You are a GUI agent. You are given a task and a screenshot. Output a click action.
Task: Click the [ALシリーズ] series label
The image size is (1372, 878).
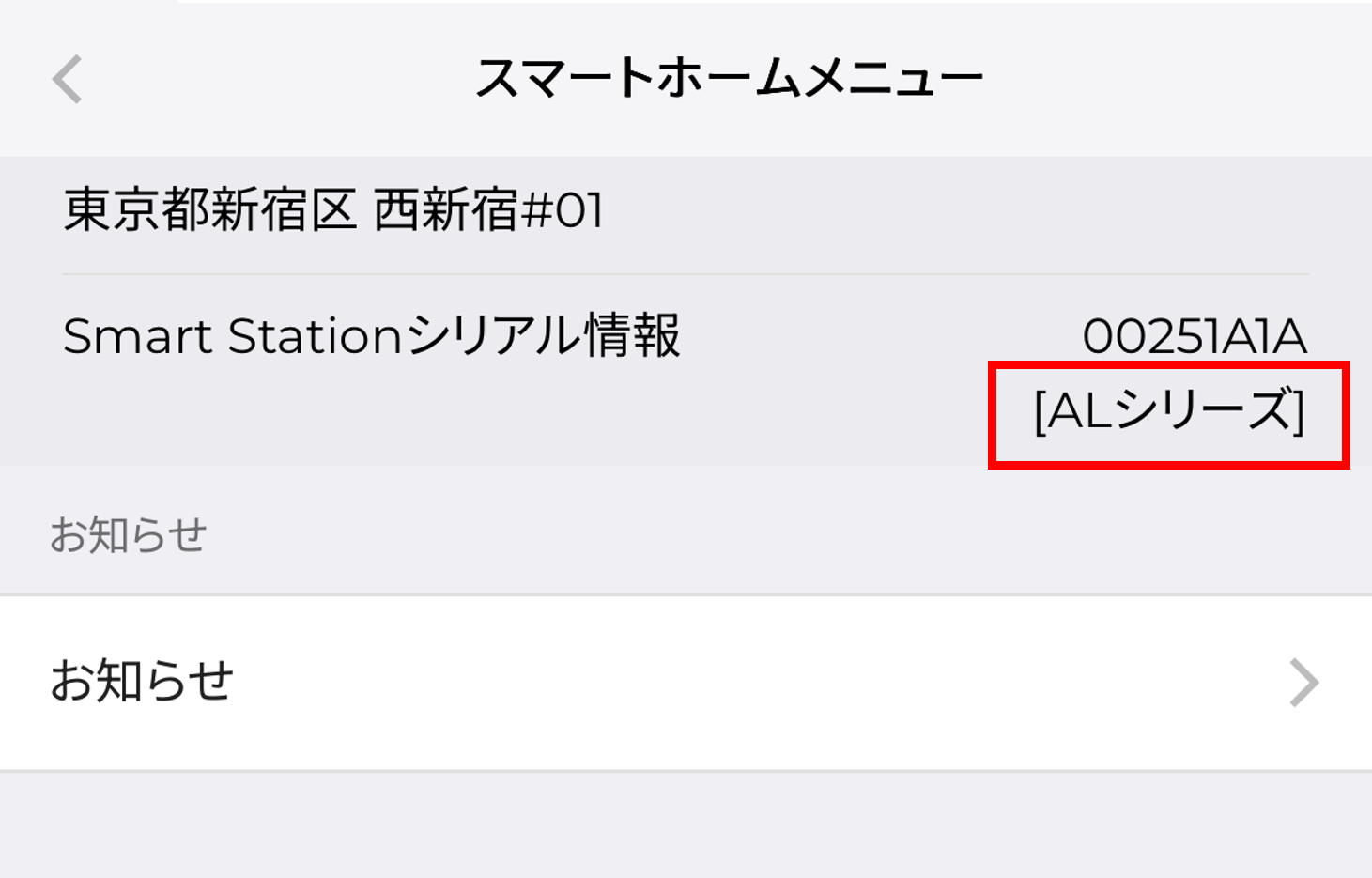click(1169, 412)
